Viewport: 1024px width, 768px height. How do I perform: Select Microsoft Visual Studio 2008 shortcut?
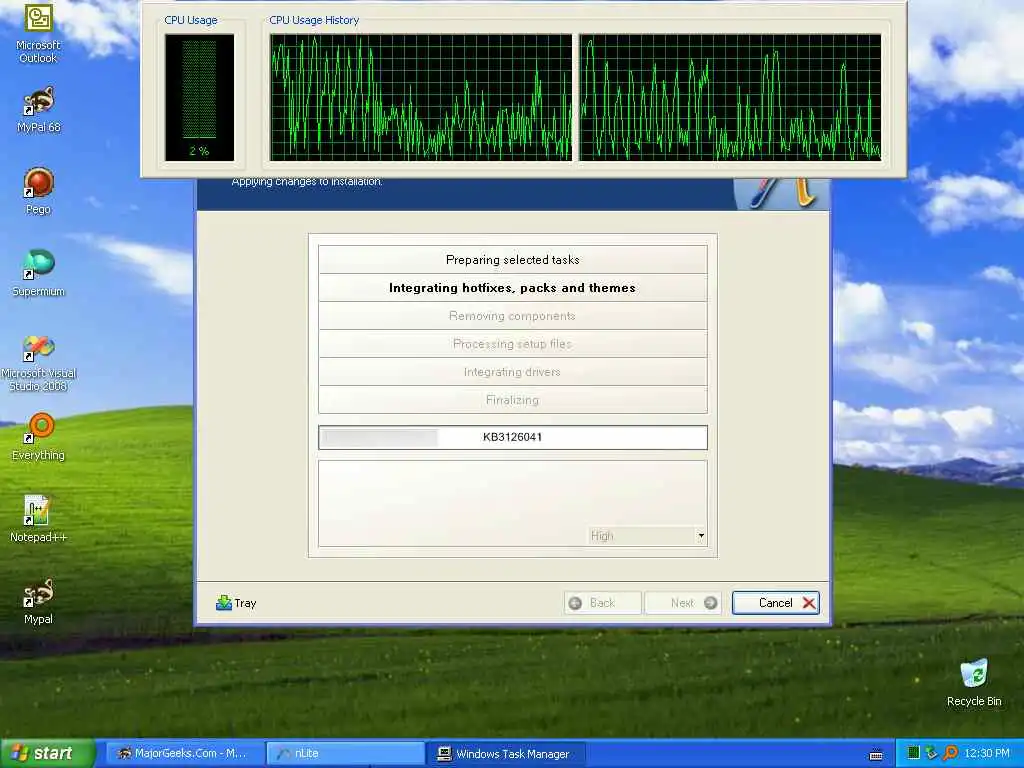[x=38, y=363]
